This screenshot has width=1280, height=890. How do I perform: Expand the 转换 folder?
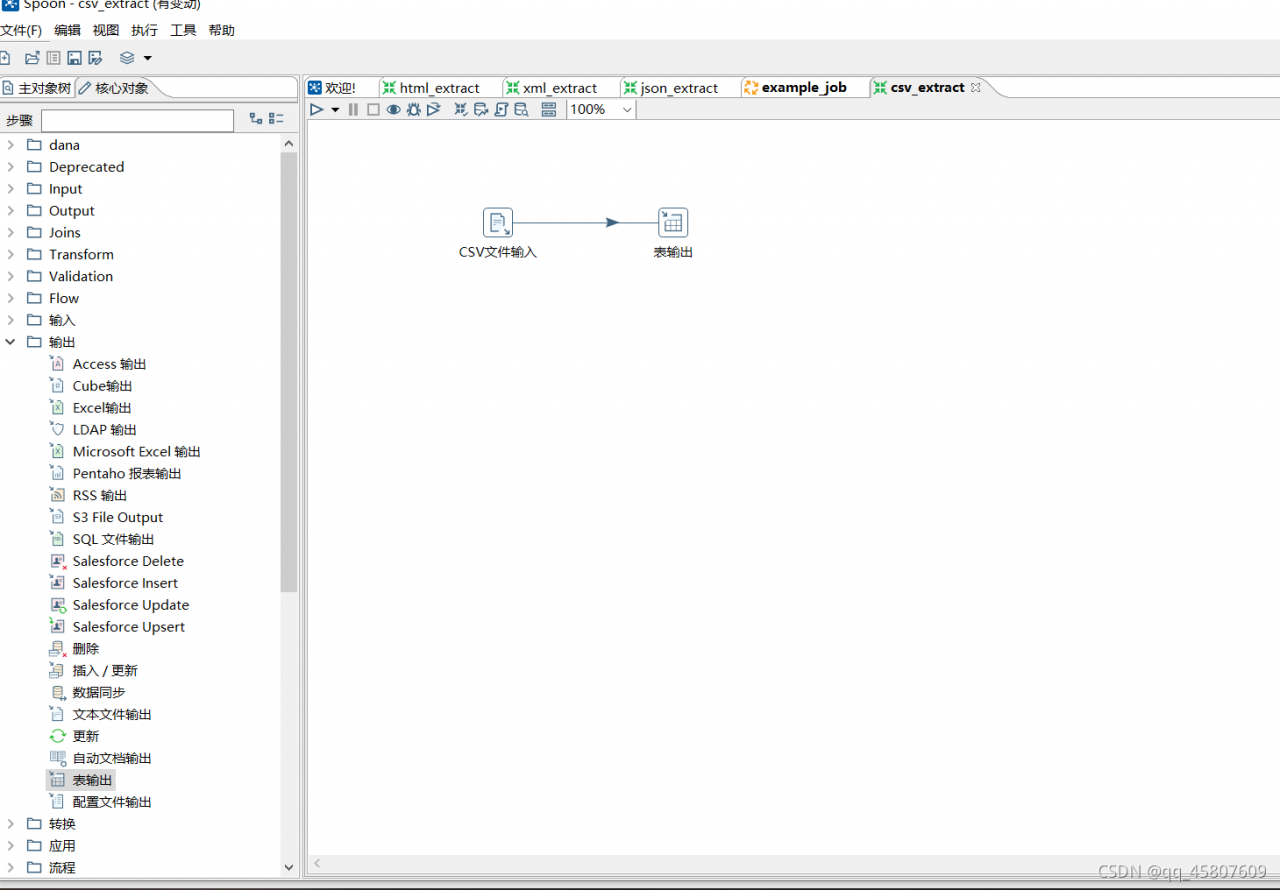click(x=11, y=825)
